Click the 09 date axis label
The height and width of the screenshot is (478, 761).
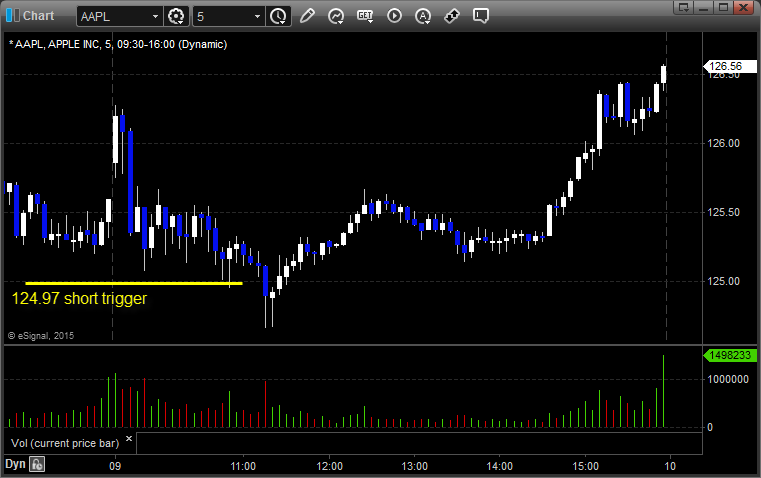pos(115,466)
